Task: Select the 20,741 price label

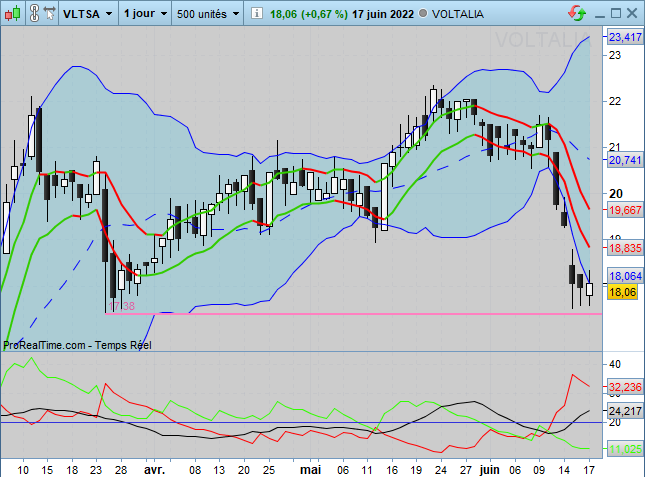Action: [x=625, y=160]
